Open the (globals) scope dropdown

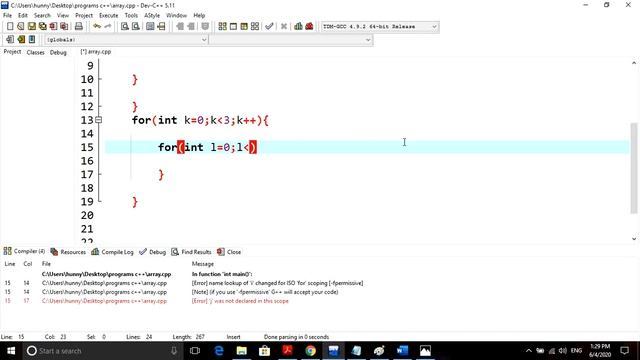[x=126, y=40]
